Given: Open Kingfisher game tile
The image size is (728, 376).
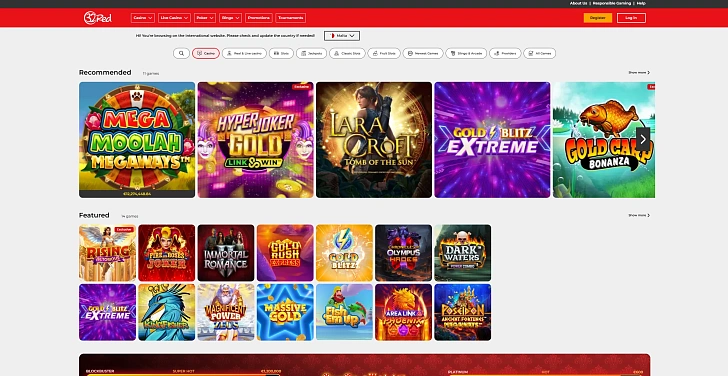Looking at the screenshot, I should pyautogui.click(x=167, y=312).
